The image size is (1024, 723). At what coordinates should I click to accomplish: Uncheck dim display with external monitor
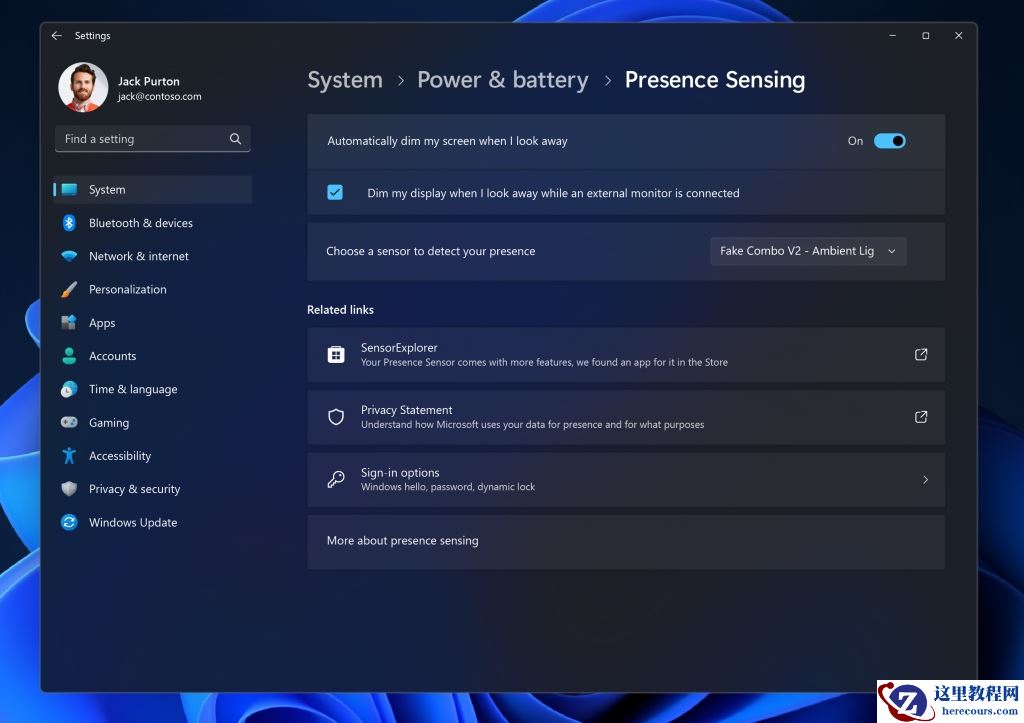(x=335, y=192)
